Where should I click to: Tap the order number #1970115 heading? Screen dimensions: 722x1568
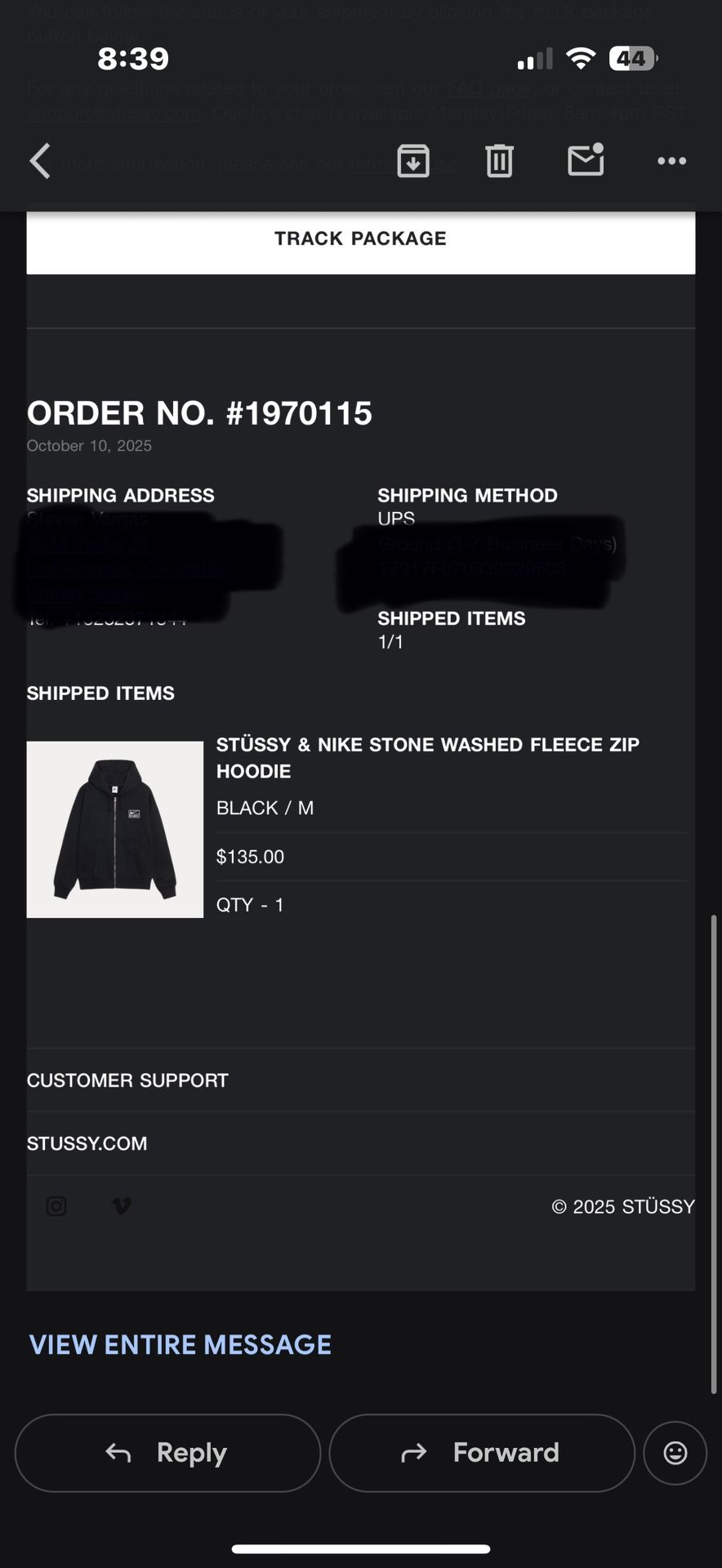point(199,413)
